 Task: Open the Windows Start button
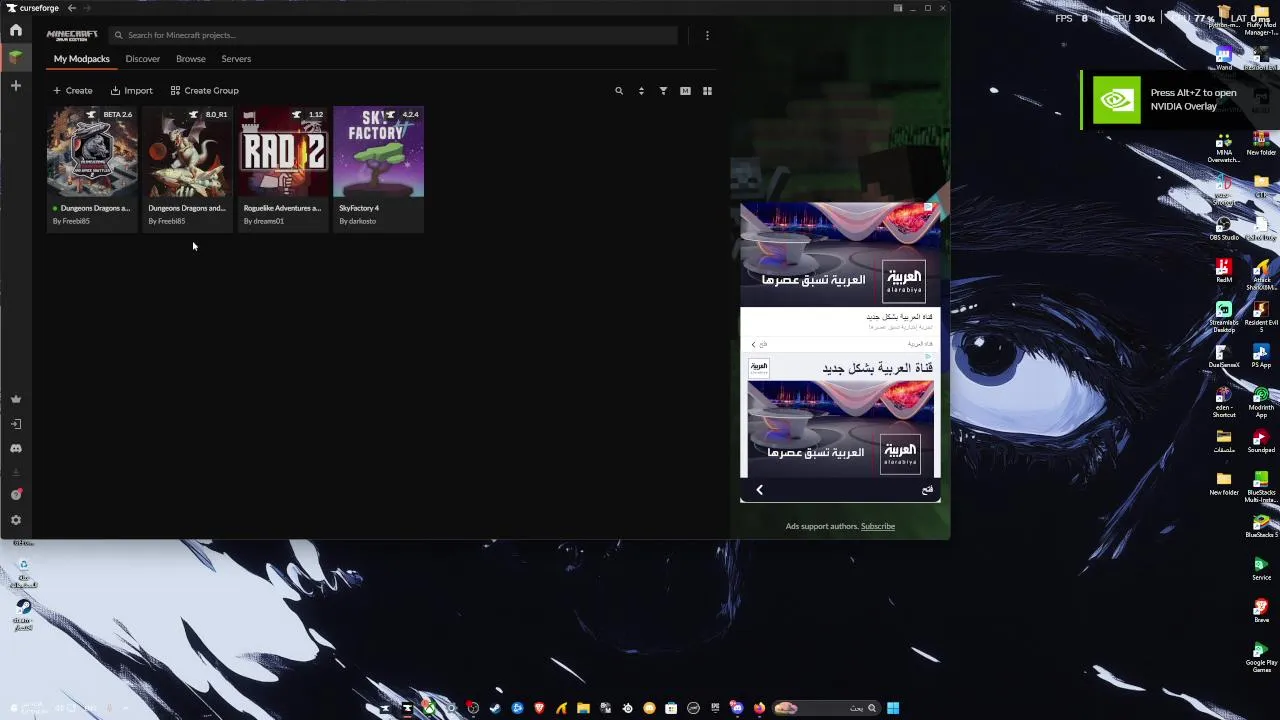point(893,708)
